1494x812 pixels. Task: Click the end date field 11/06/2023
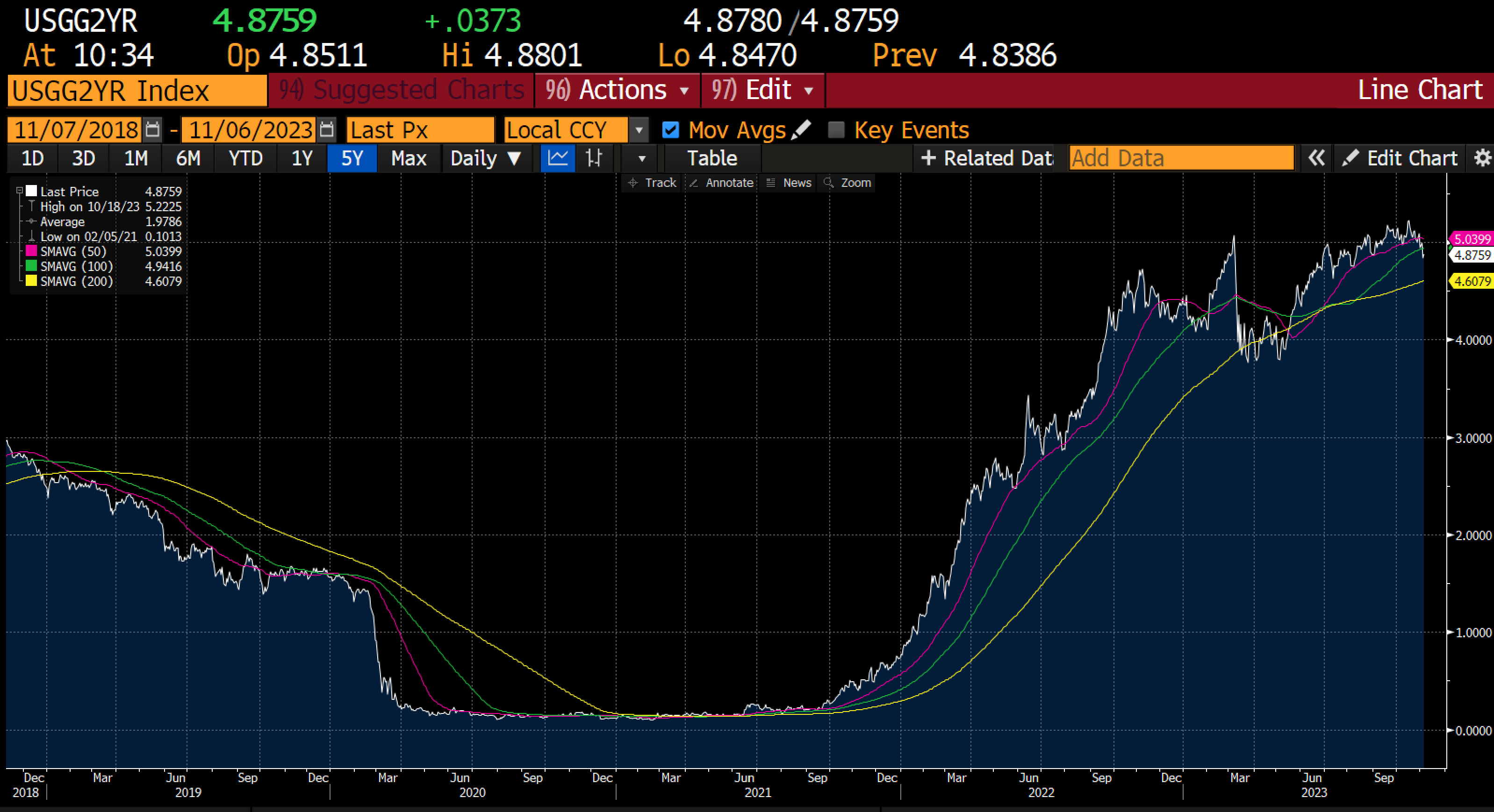(249, 130)
